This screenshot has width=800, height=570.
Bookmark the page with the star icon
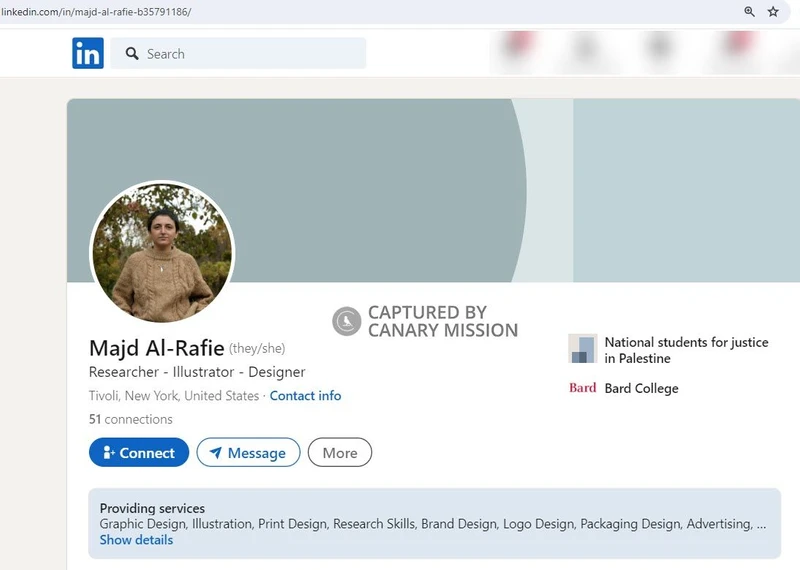(773, 11)
